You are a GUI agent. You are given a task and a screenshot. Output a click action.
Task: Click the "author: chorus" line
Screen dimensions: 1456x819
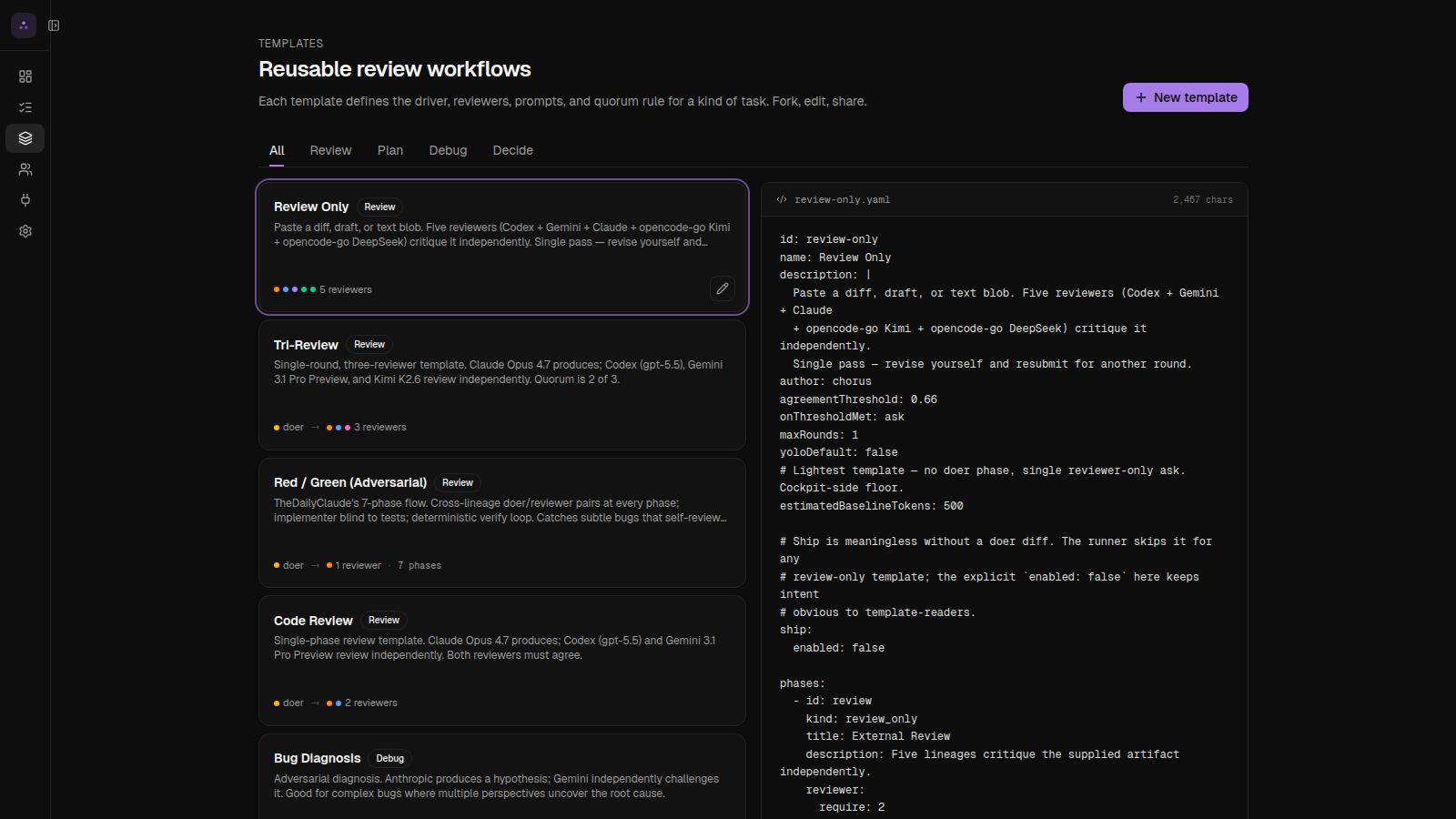coord(825,381)
